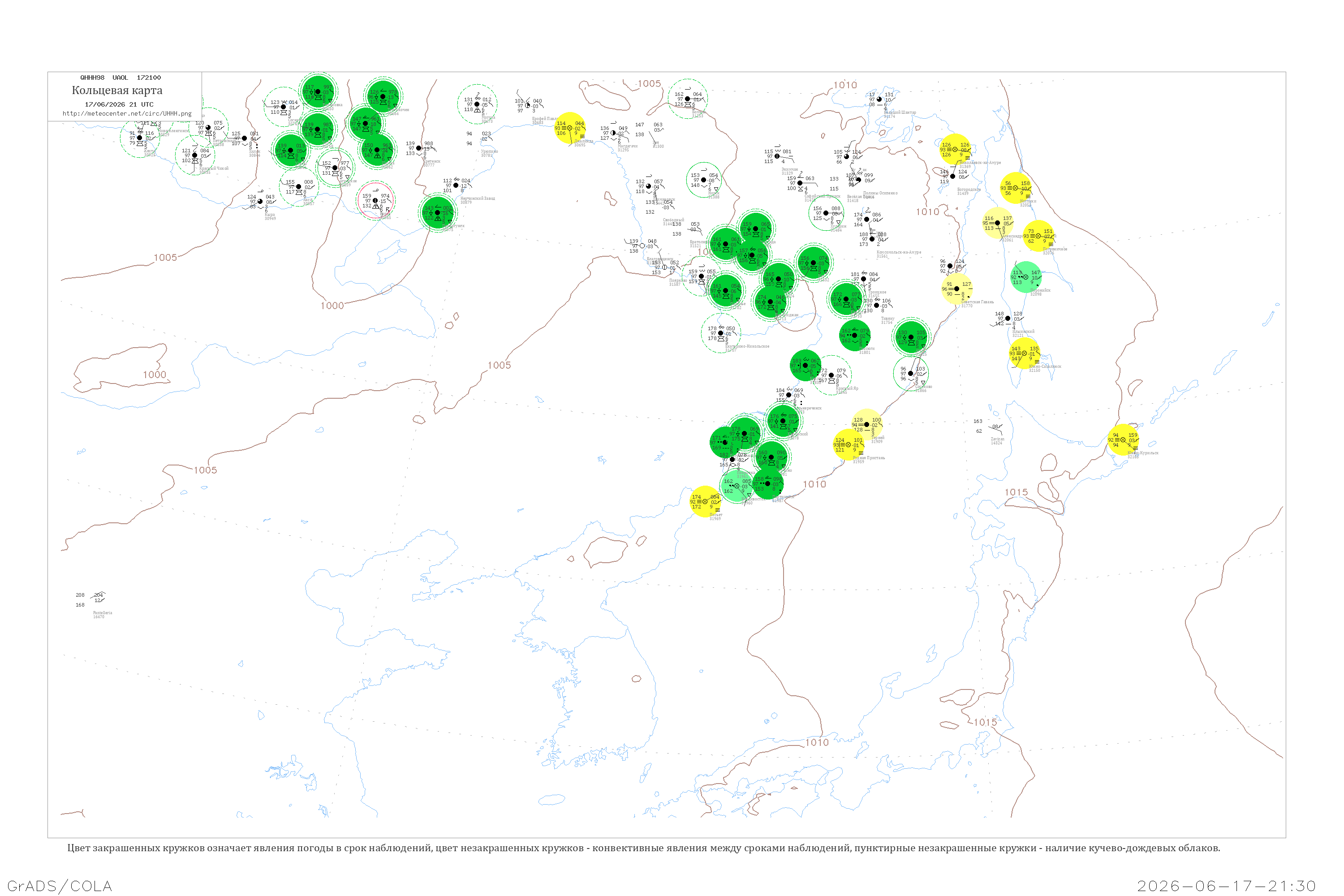The image size is (1344, 896).
Task: Select the Рудная Пристань yellow station marker
Action: click(849, 444)
